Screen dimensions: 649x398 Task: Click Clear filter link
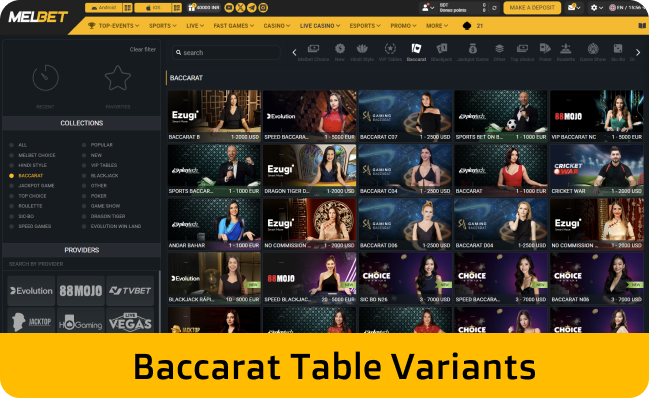tap(143, 49)
